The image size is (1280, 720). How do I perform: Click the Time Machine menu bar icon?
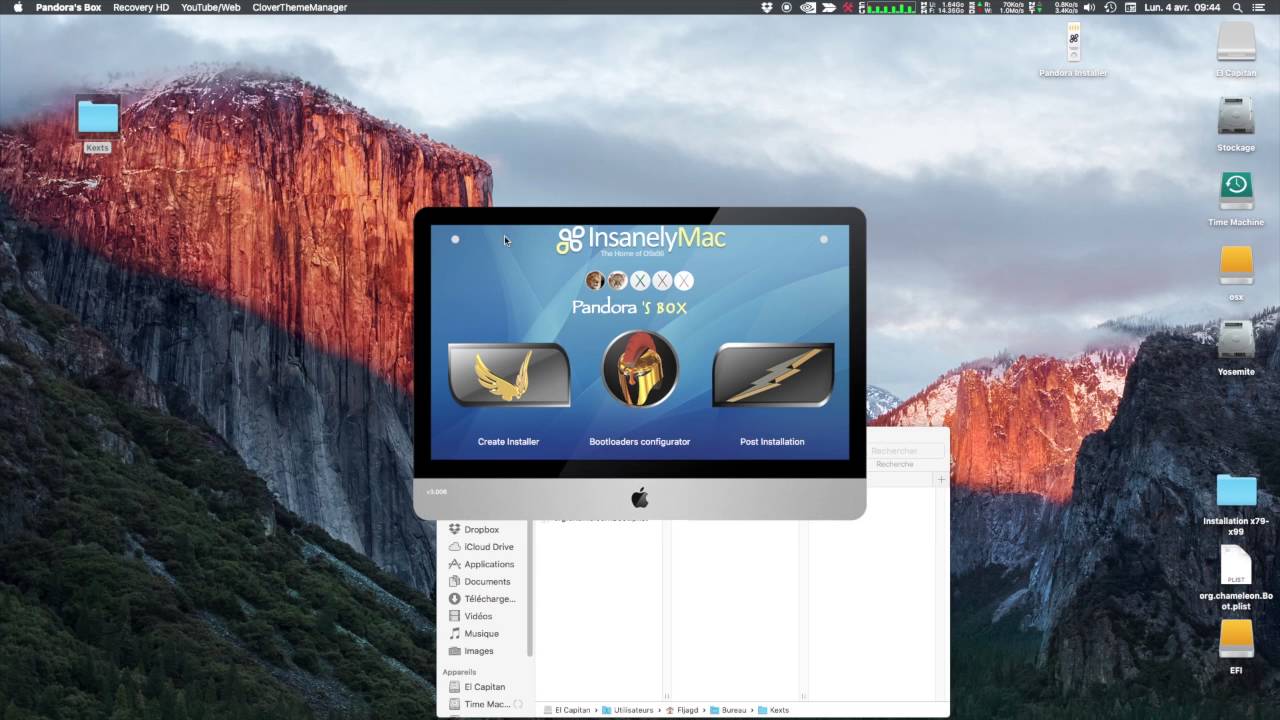pos(1110,7)
